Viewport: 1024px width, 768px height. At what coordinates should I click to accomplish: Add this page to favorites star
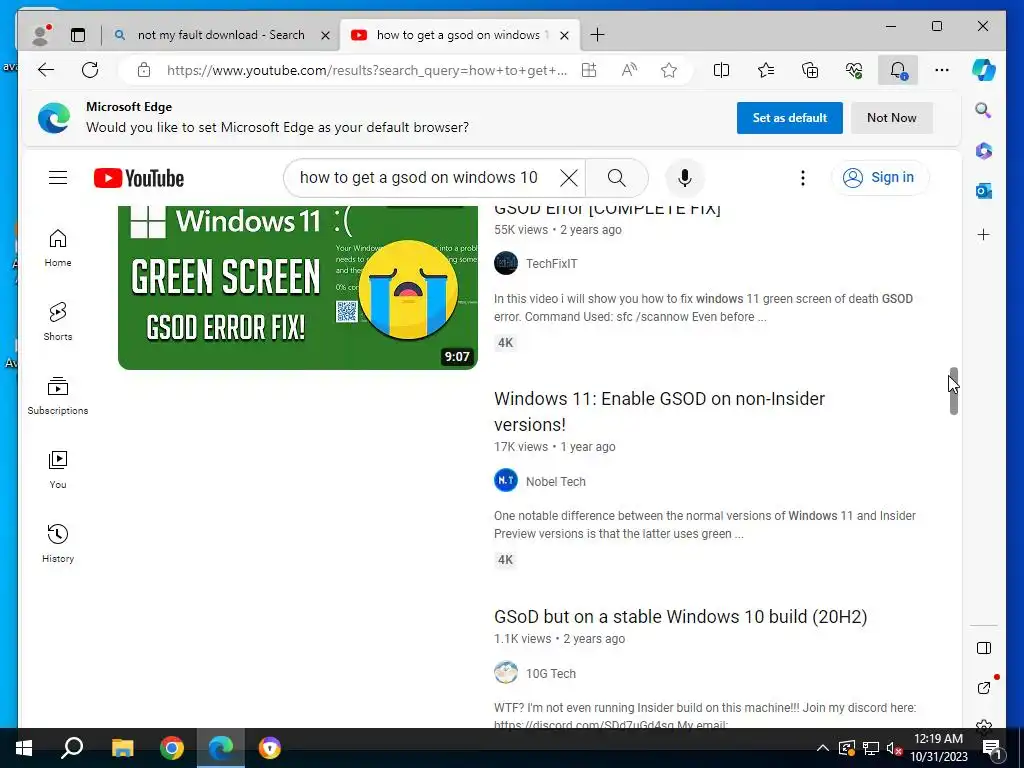(x=669, y=70)
